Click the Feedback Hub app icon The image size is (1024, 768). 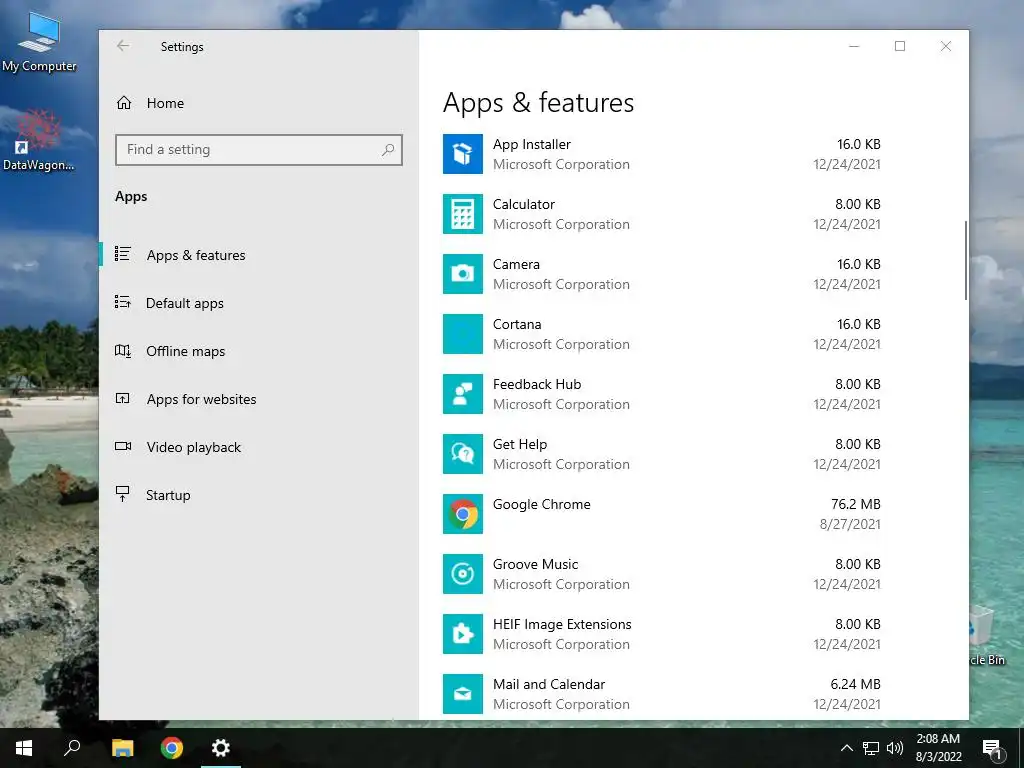point(462,394)
